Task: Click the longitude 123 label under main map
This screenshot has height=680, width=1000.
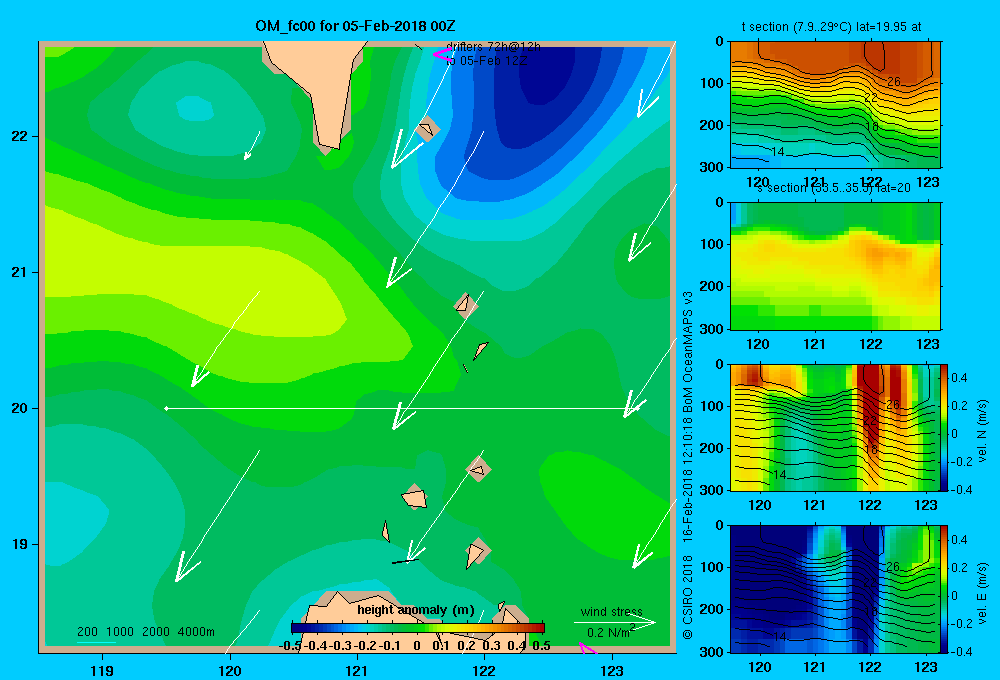Action: [x=612, y=670]
